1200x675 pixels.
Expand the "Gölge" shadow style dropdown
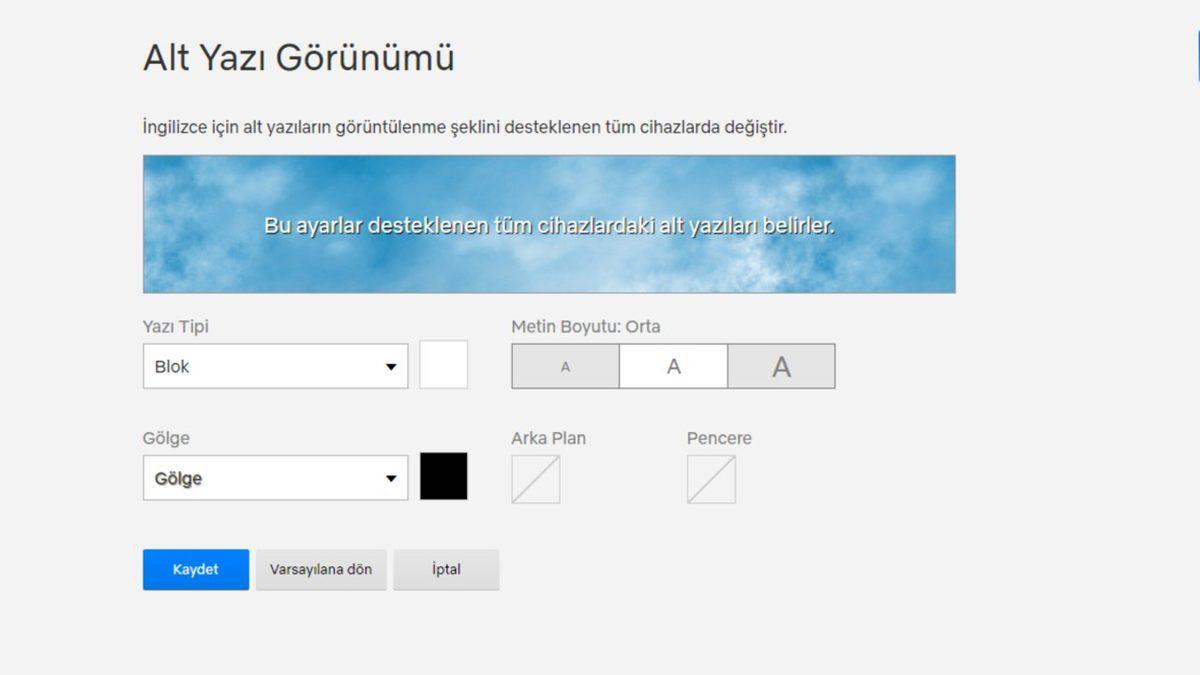coord(275,477)
